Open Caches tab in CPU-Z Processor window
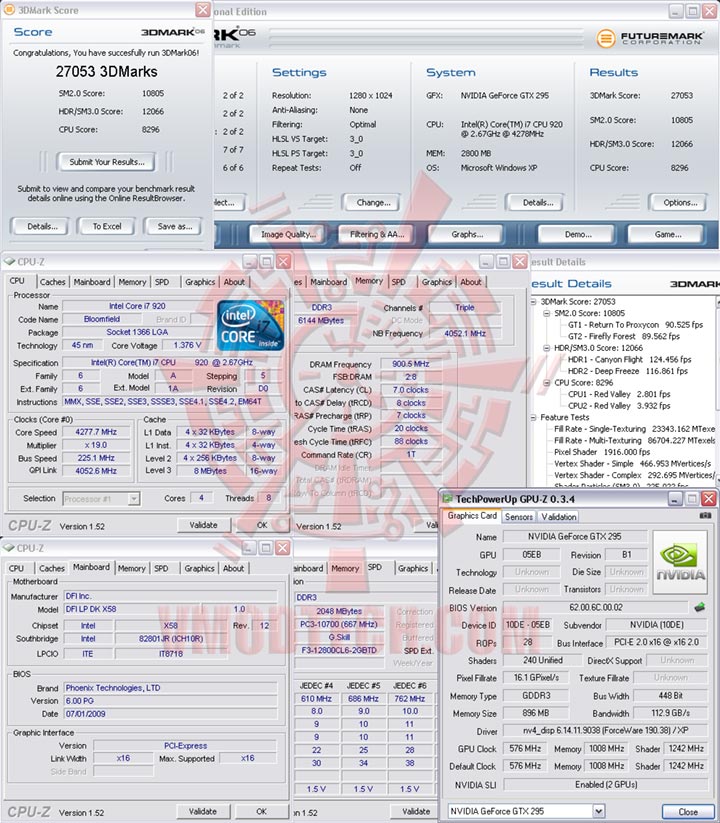This screenshot has width=720, height=823. pyautogui.click(x=52, y=282)
